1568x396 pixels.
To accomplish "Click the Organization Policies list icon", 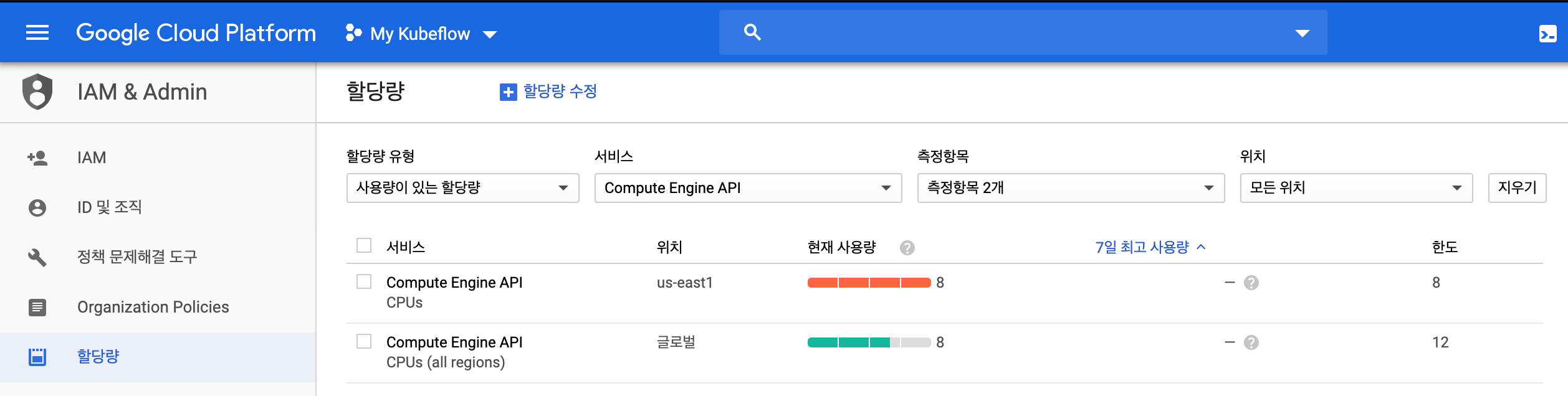I will tap(37, 307).
